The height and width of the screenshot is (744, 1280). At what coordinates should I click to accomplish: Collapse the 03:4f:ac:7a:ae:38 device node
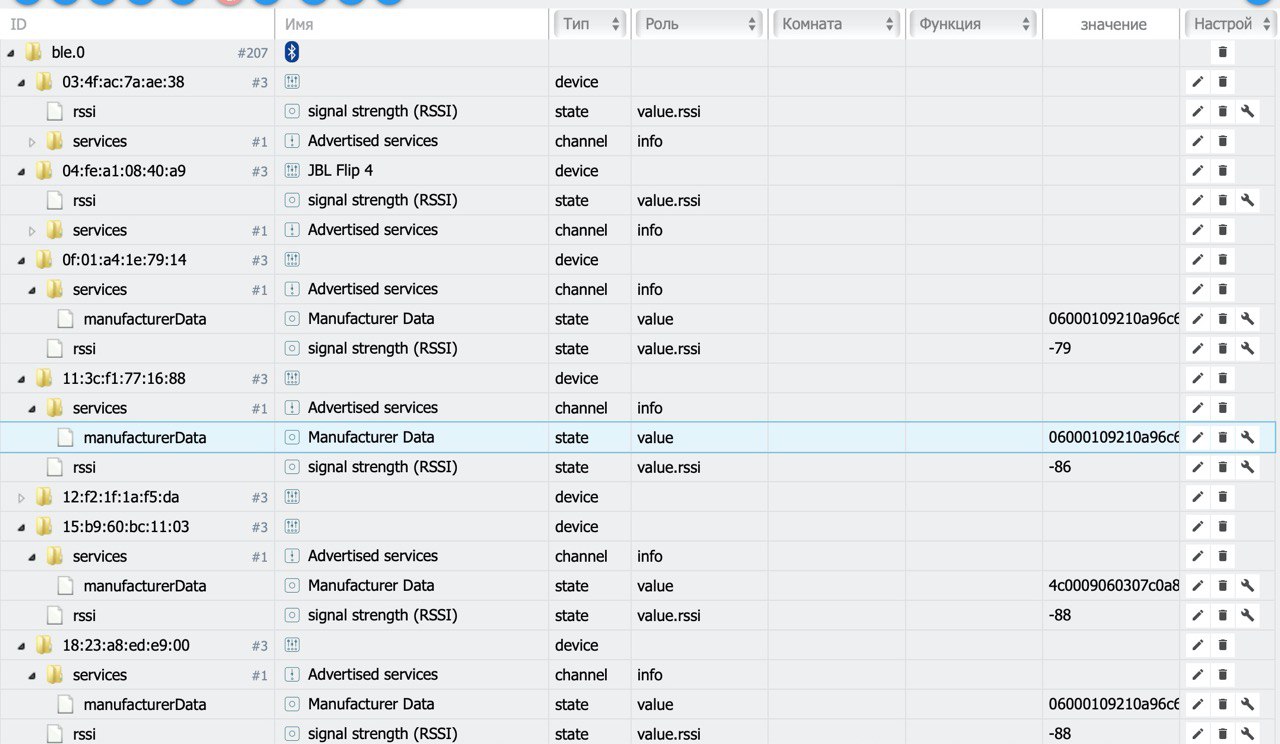tap(21, 82)
